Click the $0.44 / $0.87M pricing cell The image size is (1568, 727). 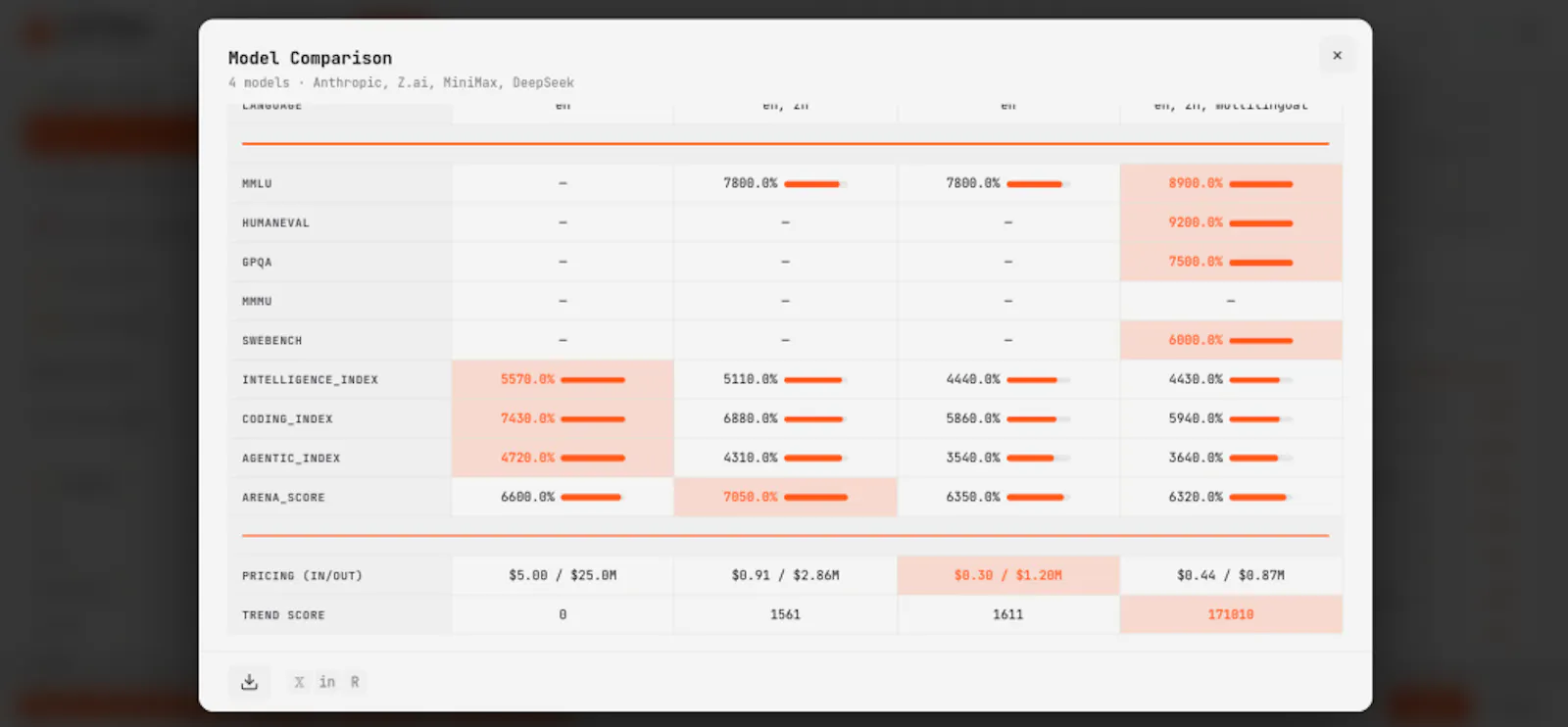(x=1231, y=575)
